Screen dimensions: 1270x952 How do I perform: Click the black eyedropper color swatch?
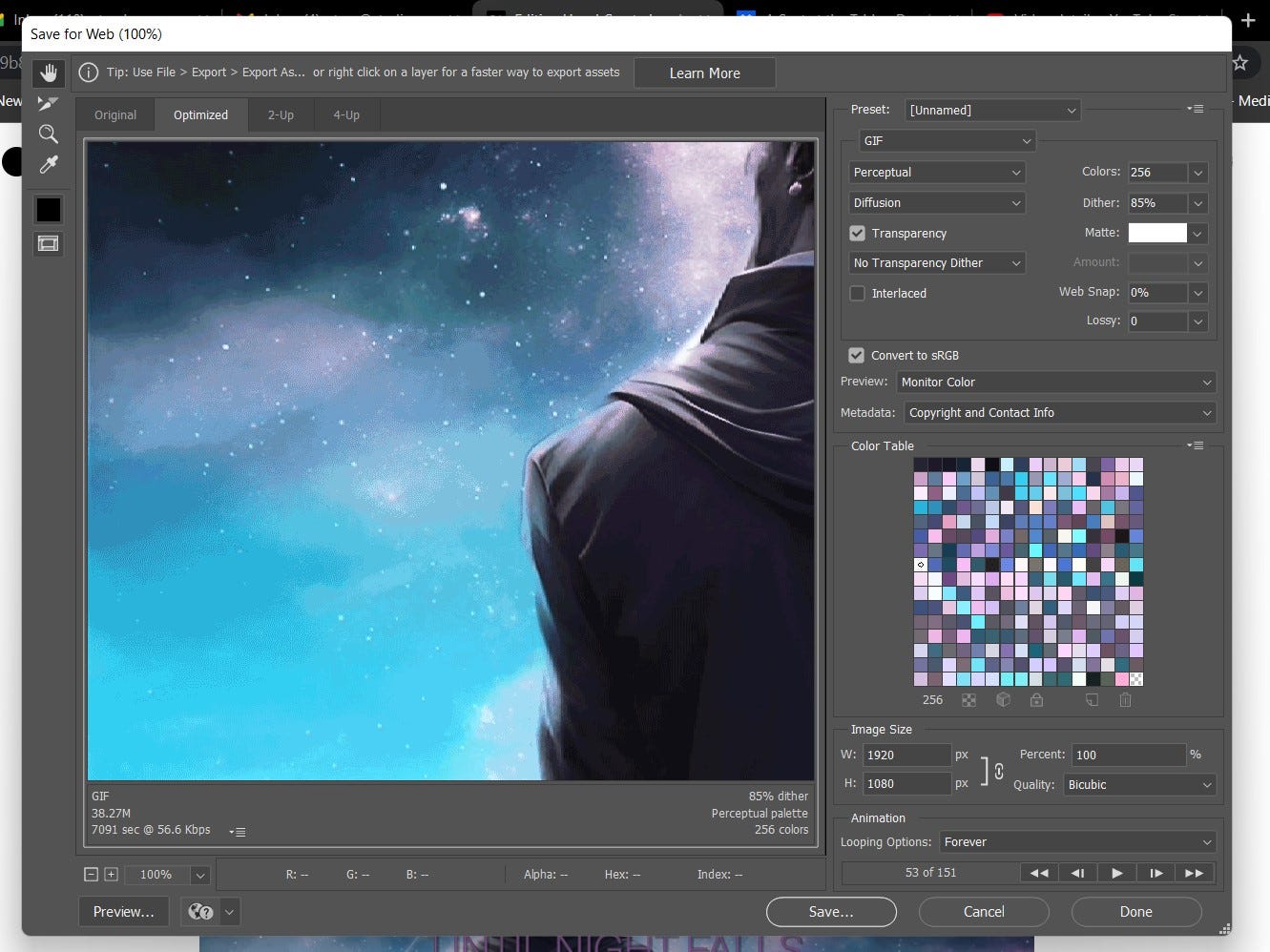(48, 209)
